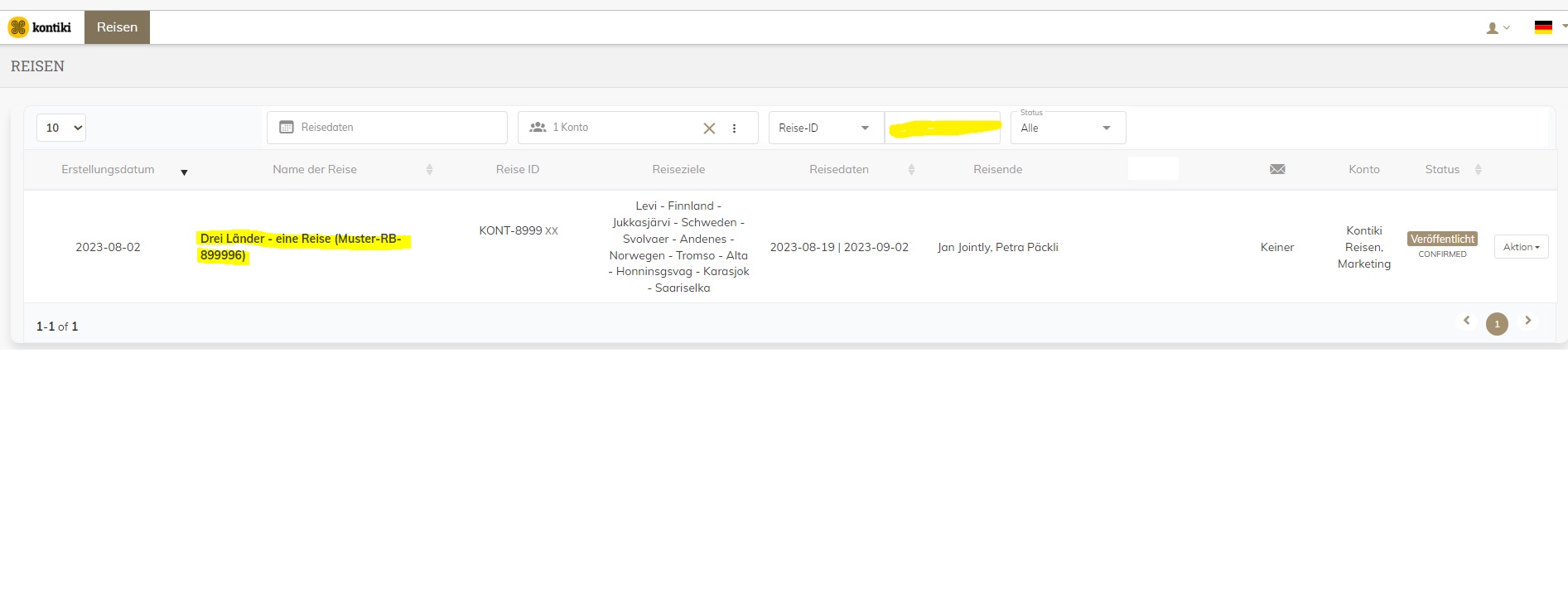Sort by Name der Reise column

pos(315,170)
